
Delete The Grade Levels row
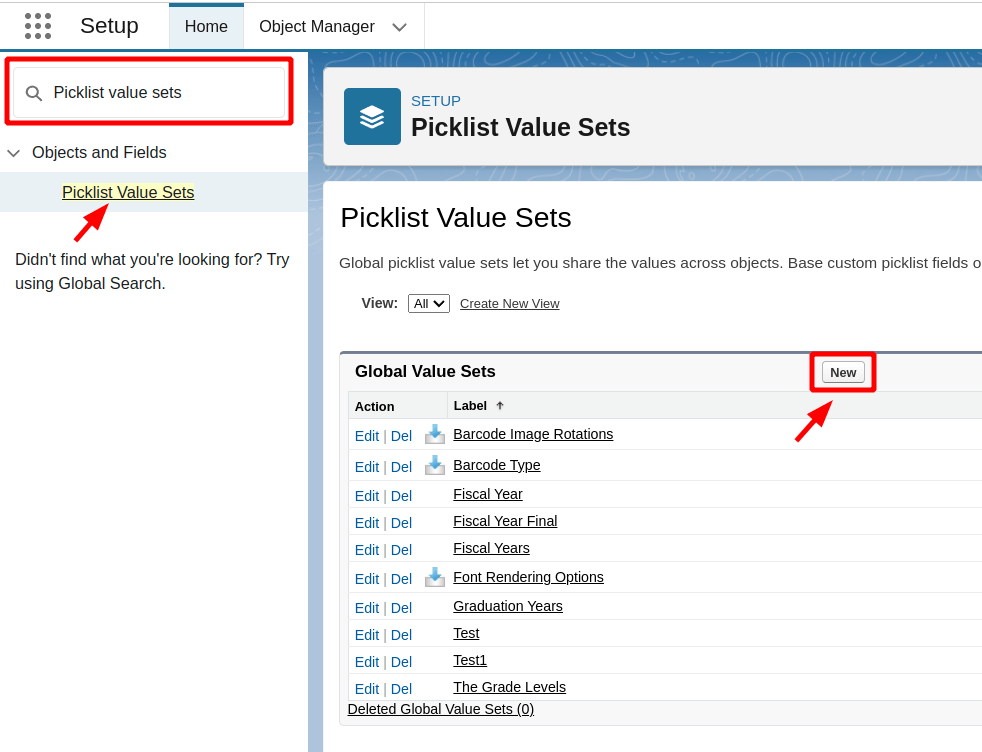[x=401, y=689]
